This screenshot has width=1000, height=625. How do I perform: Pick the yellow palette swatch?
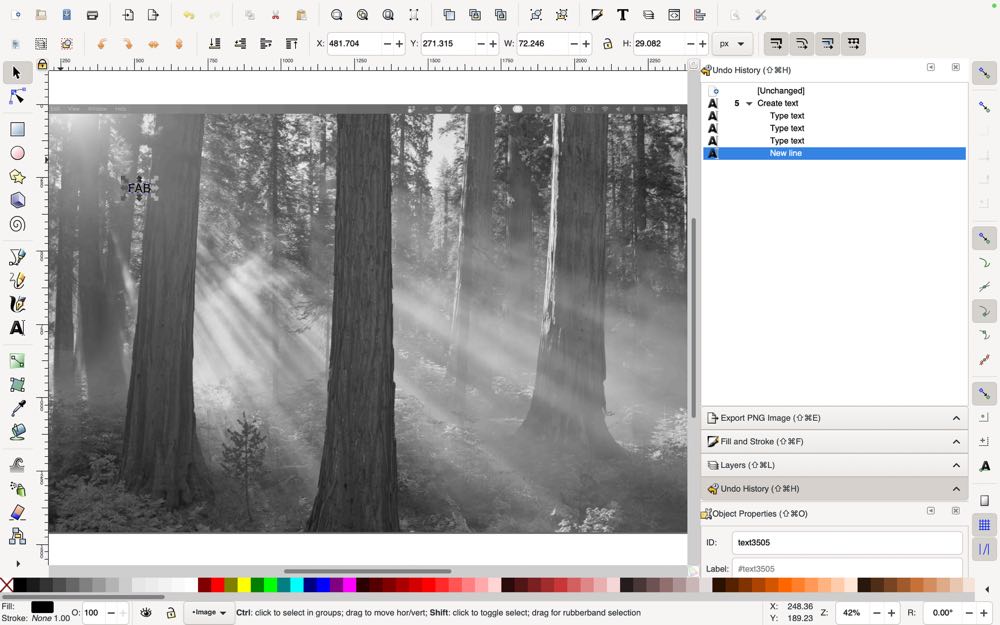click(244, 585)
